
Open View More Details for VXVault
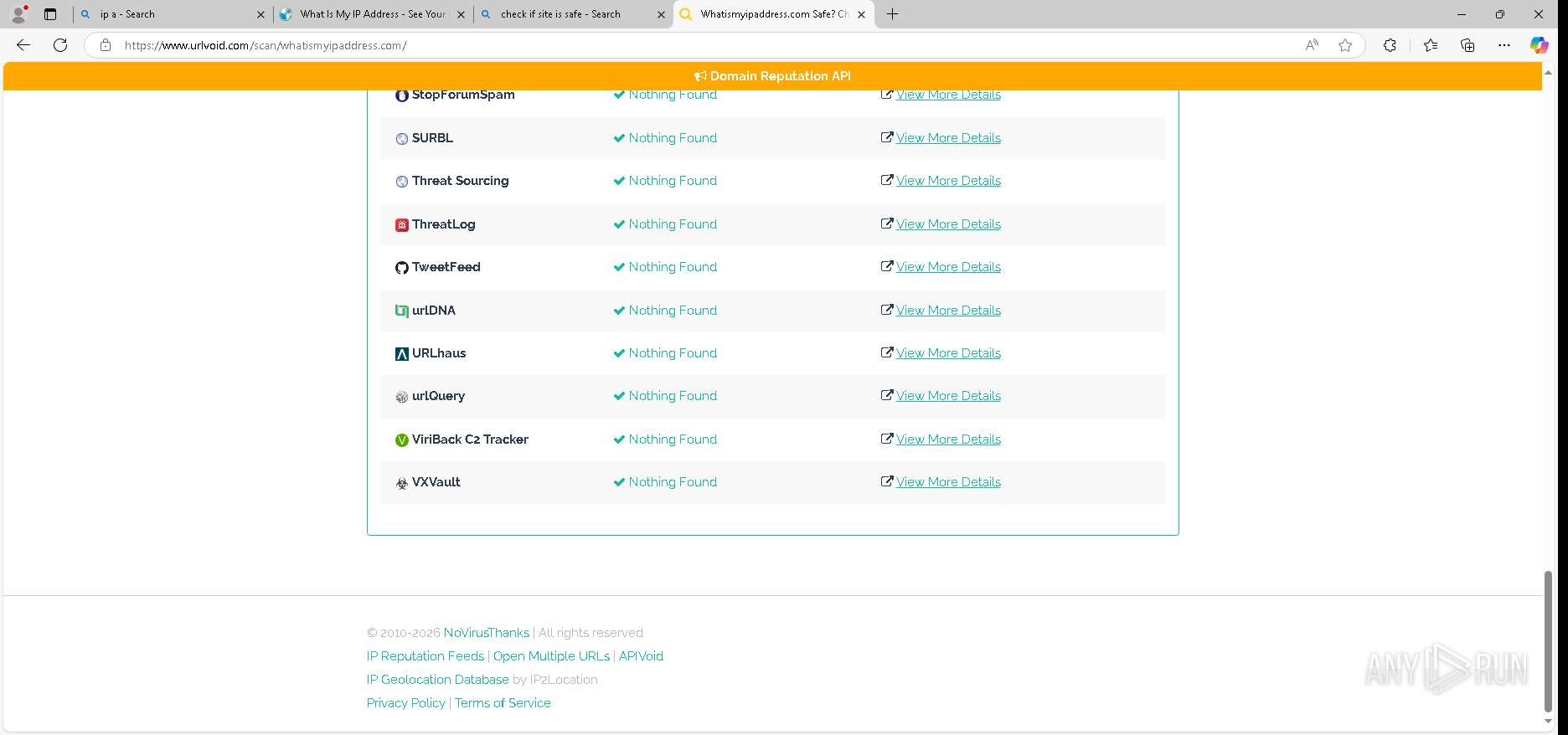click(948, 482)
